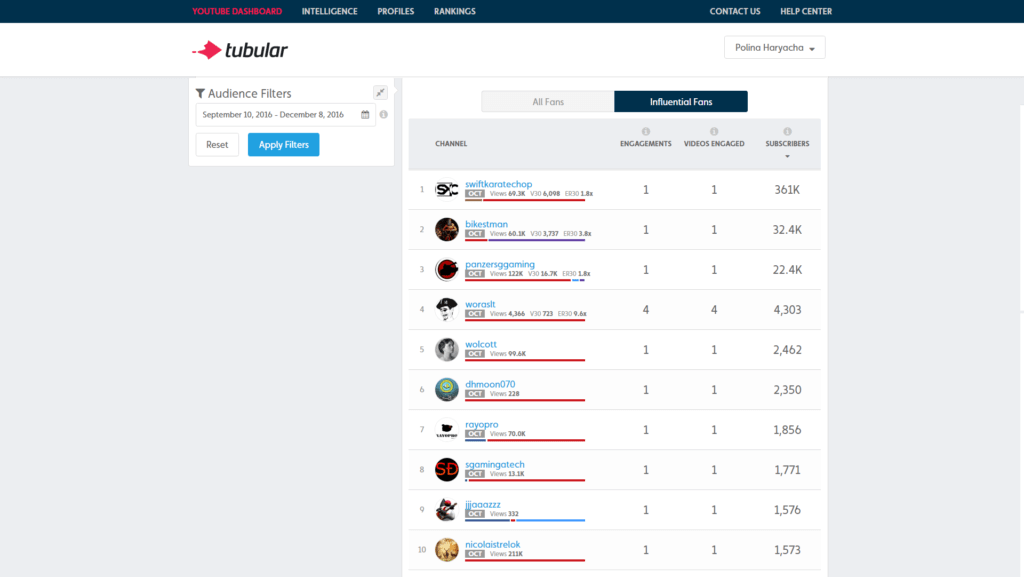This screenshot has width=1024, height=577.
Task: Click the Reset button
Action: coord(217,145)
